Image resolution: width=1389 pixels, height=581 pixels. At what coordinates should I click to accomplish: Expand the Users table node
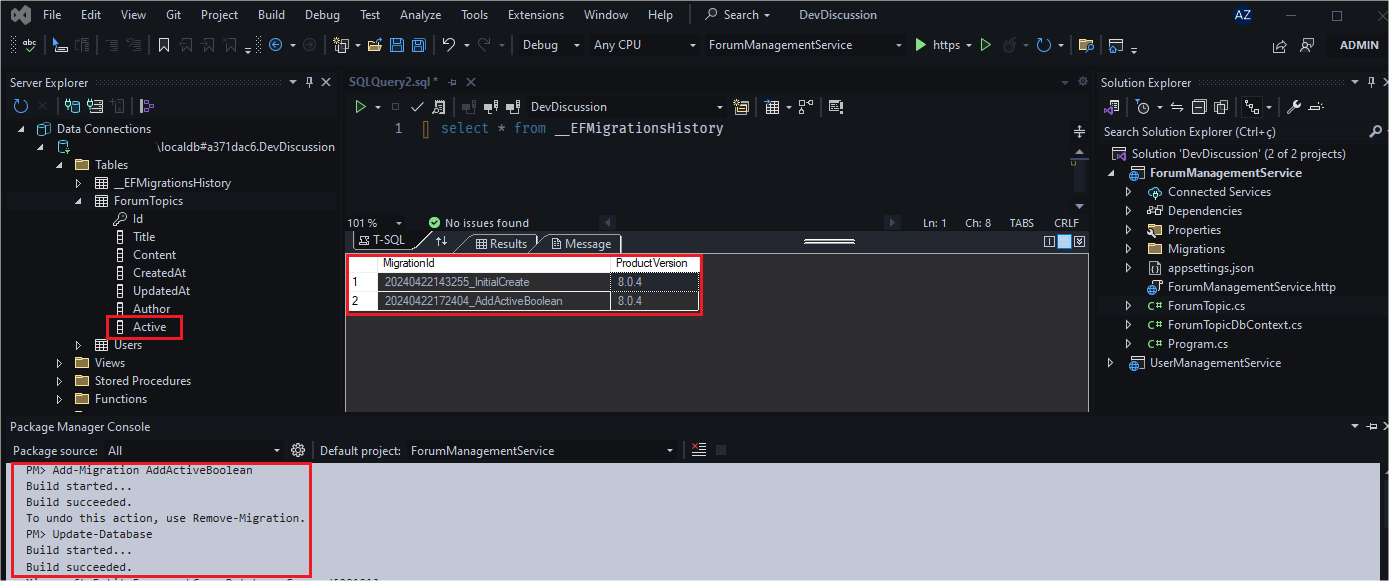click(x=79, y=345)
